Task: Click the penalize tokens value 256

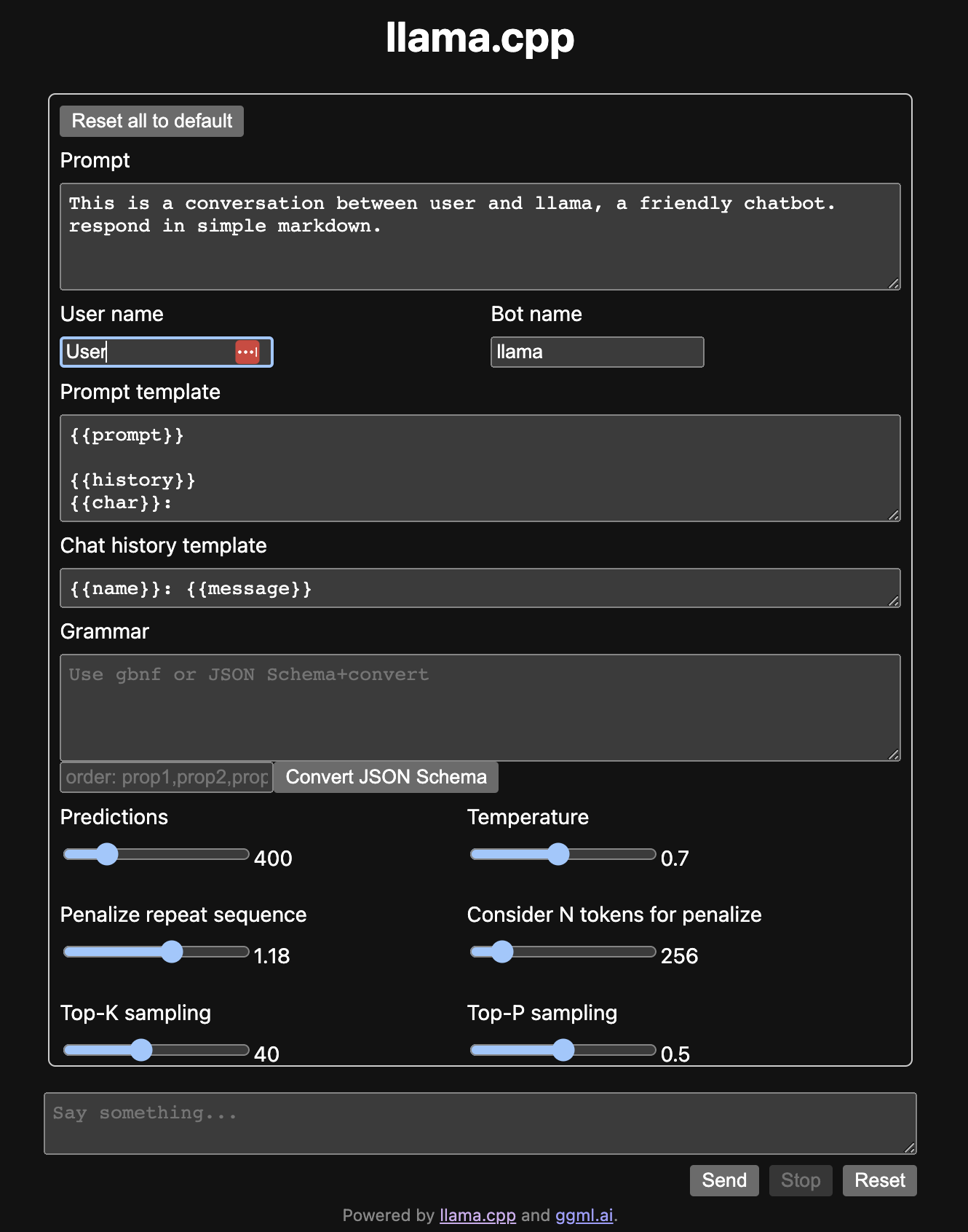Action: [679, 956]
